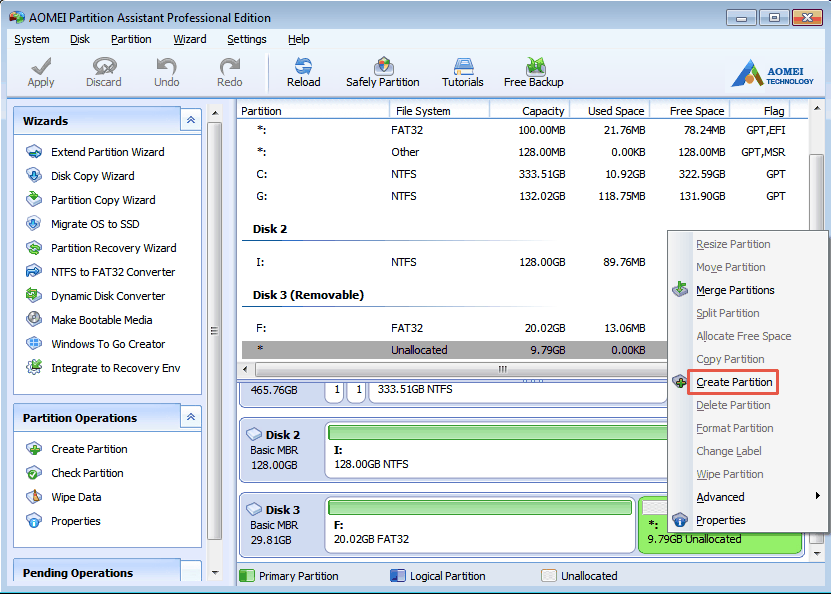
Task: Click the green Primary Partition legend swatch
Action: [247, 576]
